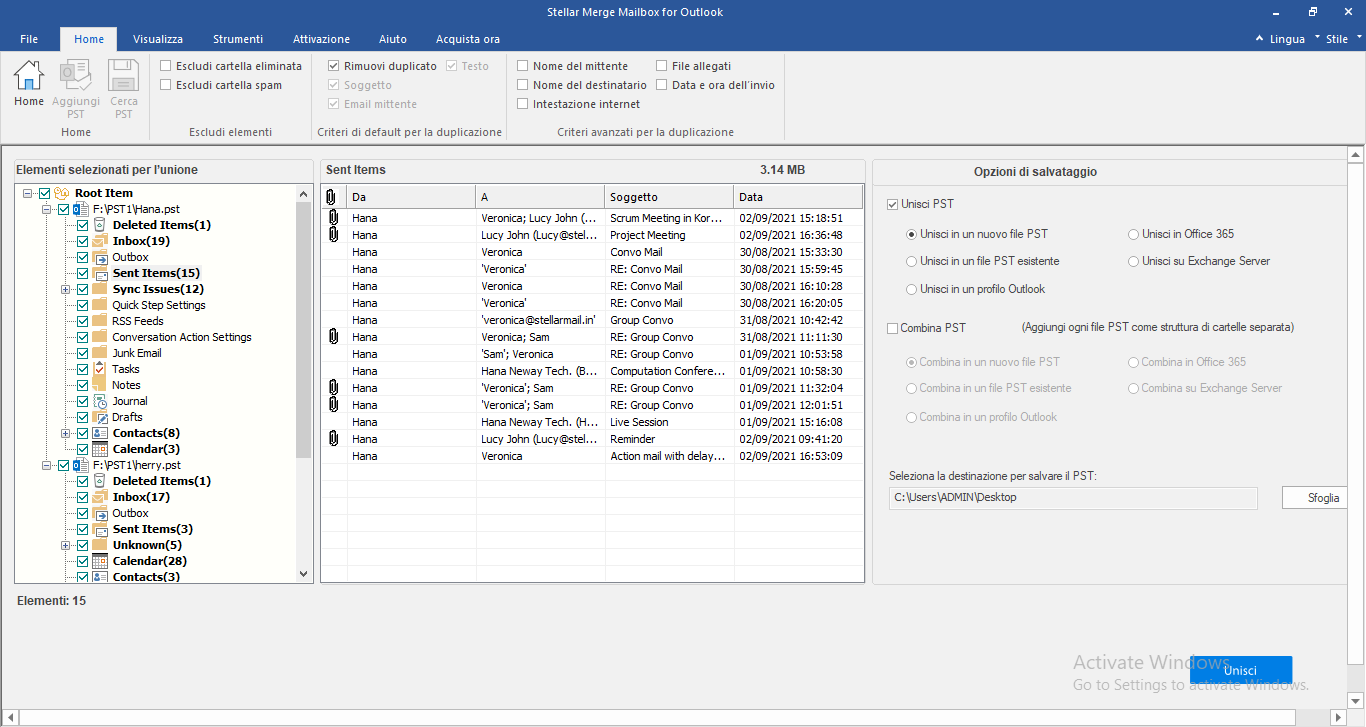Toggle the Unisci PST checkbox

[892, 204]
